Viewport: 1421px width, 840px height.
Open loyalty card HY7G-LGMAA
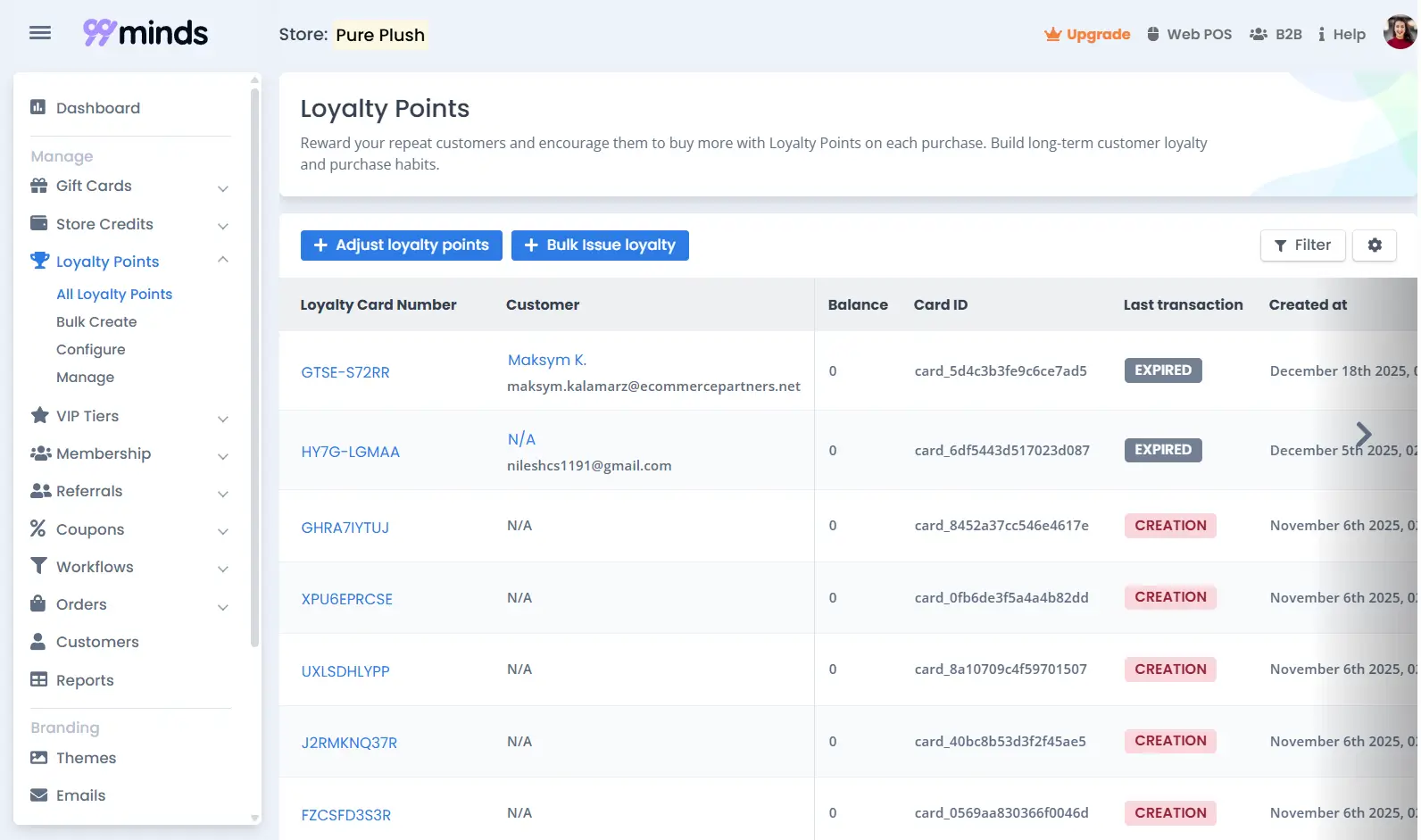click(x=350, y=452)
